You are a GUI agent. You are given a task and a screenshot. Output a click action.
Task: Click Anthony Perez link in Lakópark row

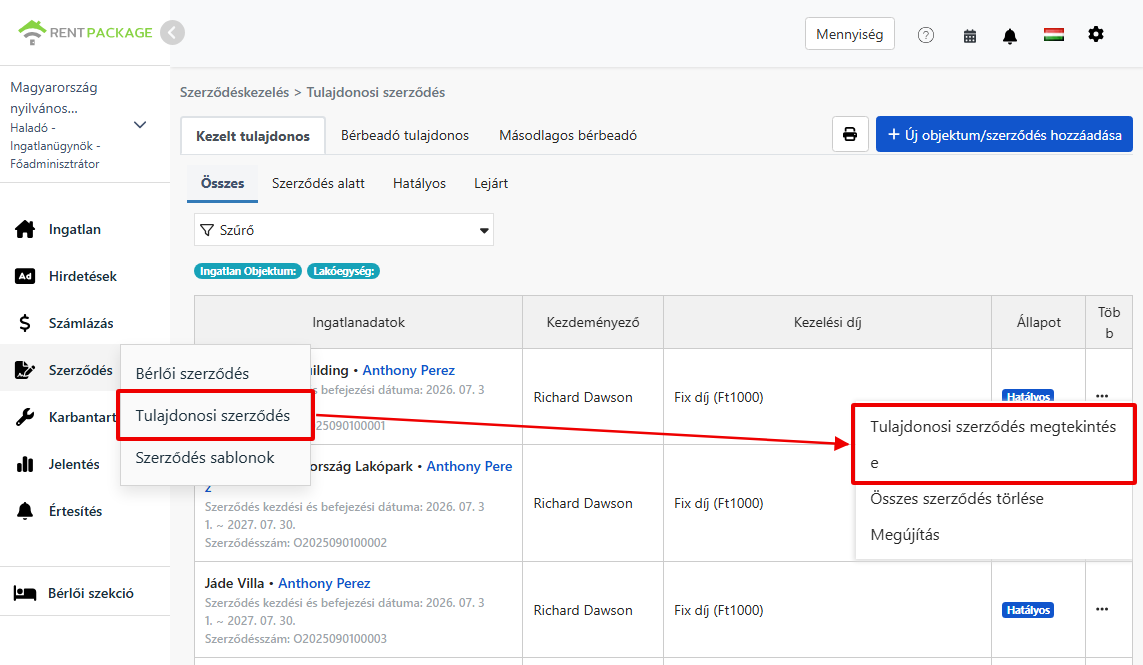point(469,466)
